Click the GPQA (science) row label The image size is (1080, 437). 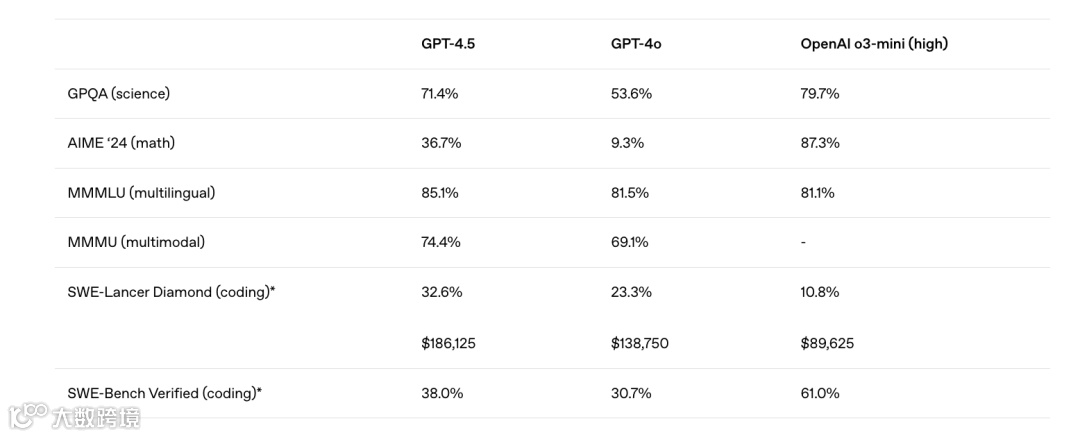[118, 94]
